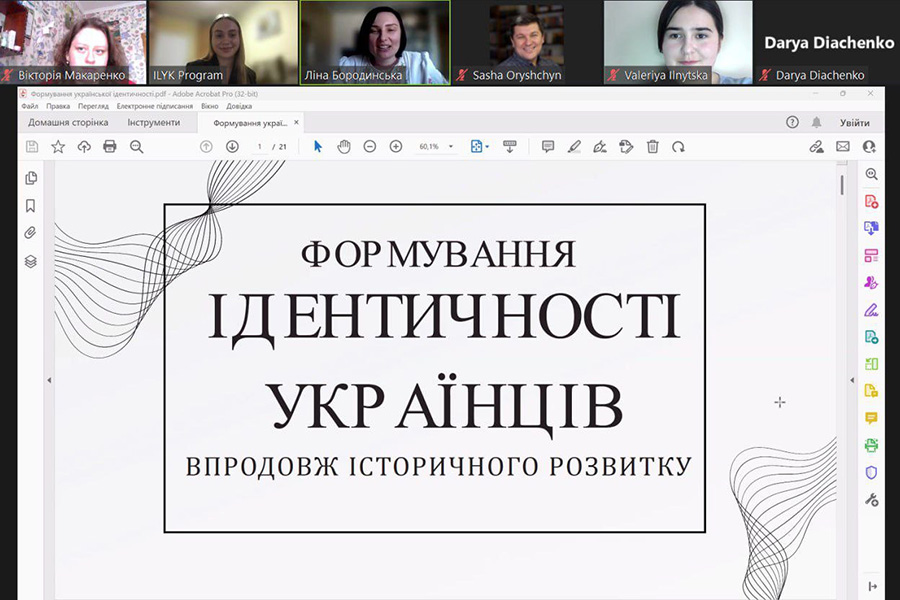Open the Перегляд menu
Viewport: 900px width, 600px height.
click(93, 106)
